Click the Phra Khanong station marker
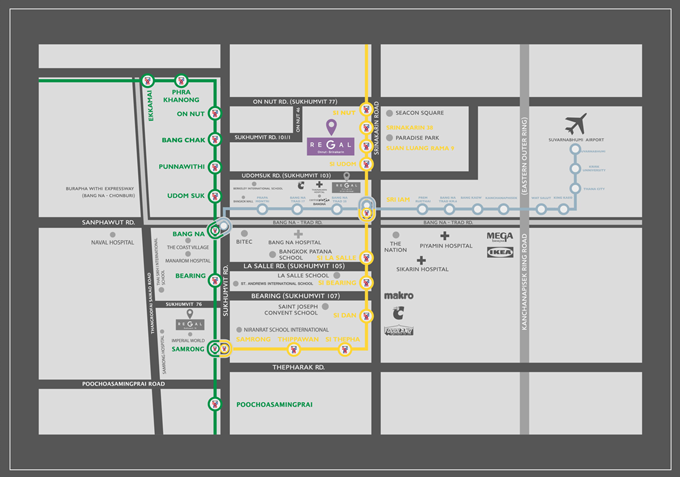This screenshot has height=477, width=680. point(181,81)
